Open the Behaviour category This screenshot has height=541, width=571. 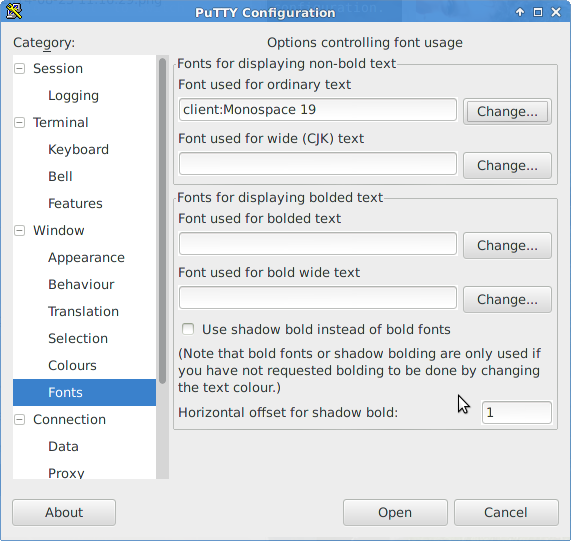pos(81,285)
